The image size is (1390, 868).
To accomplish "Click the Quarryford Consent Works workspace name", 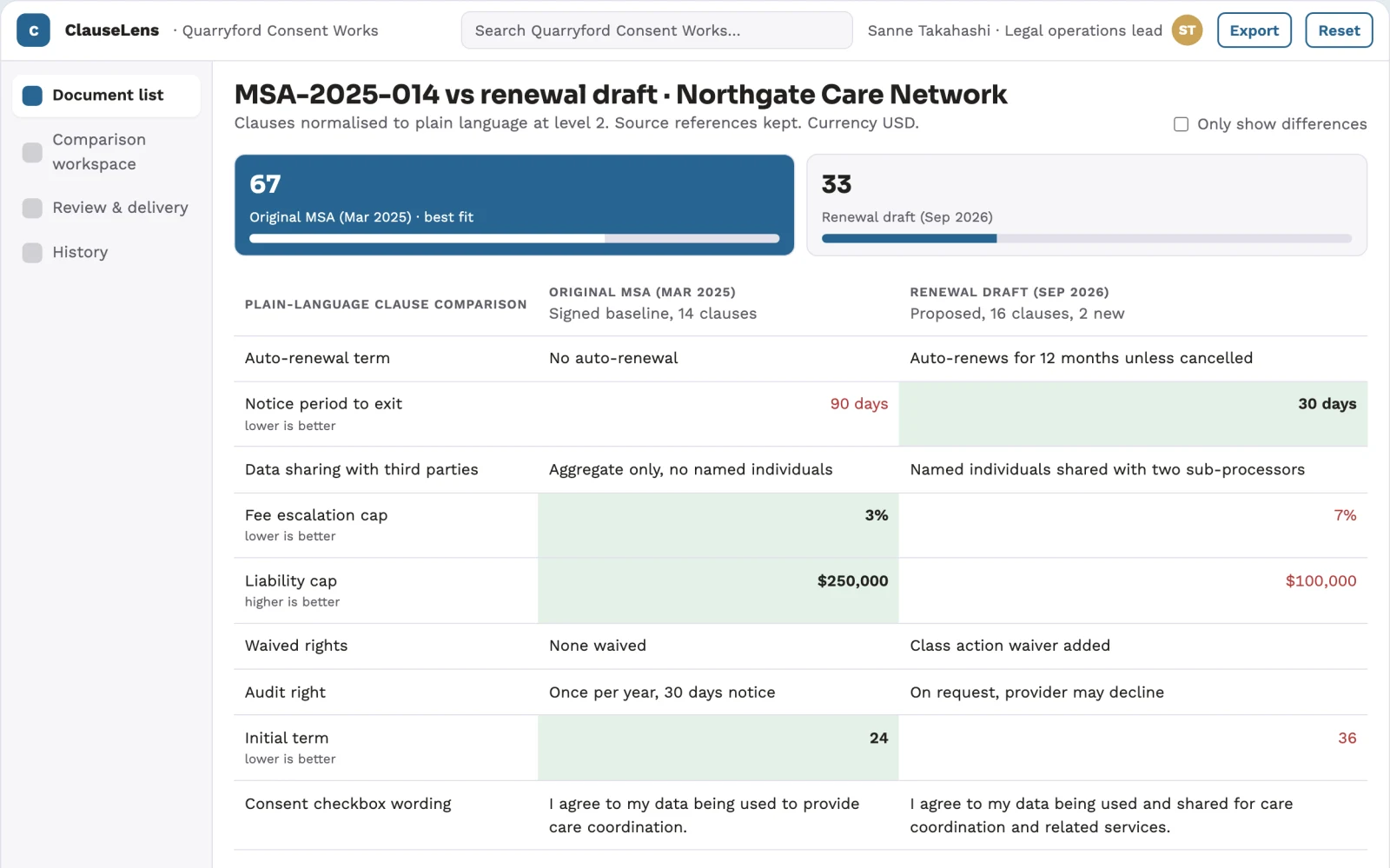I will click(x=280, y=30).
